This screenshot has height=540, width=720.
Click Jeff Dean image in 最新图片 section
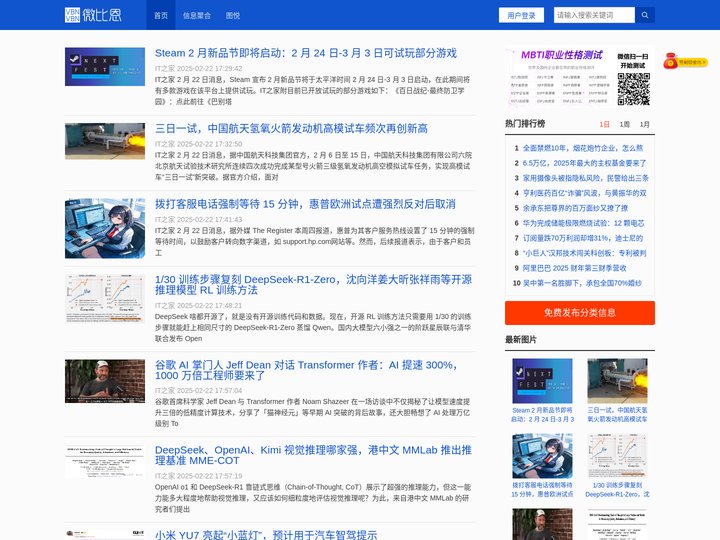point(542,524)
